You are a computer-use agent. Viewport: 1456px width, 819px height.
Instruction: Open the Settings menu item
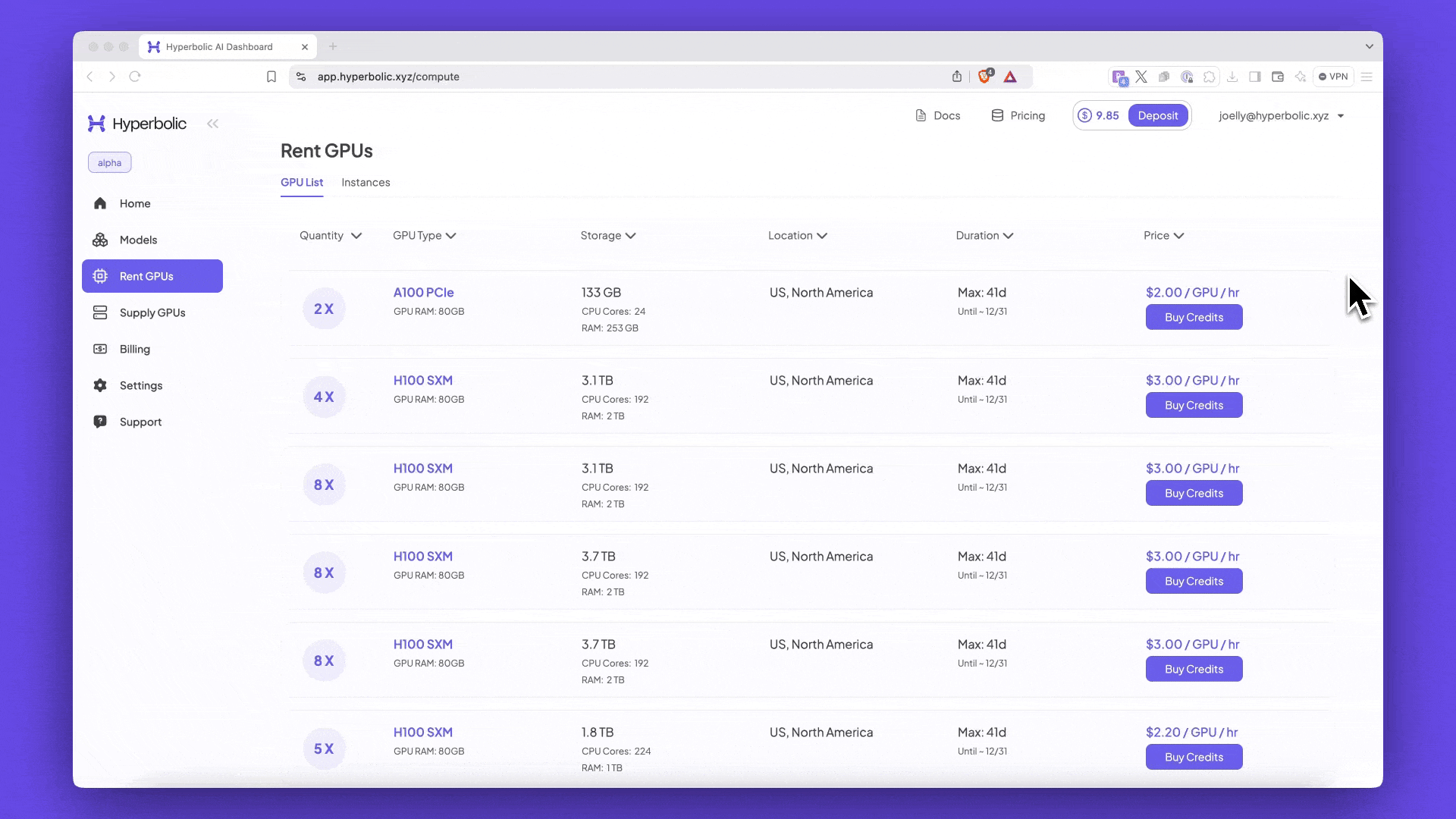[152, 385]
